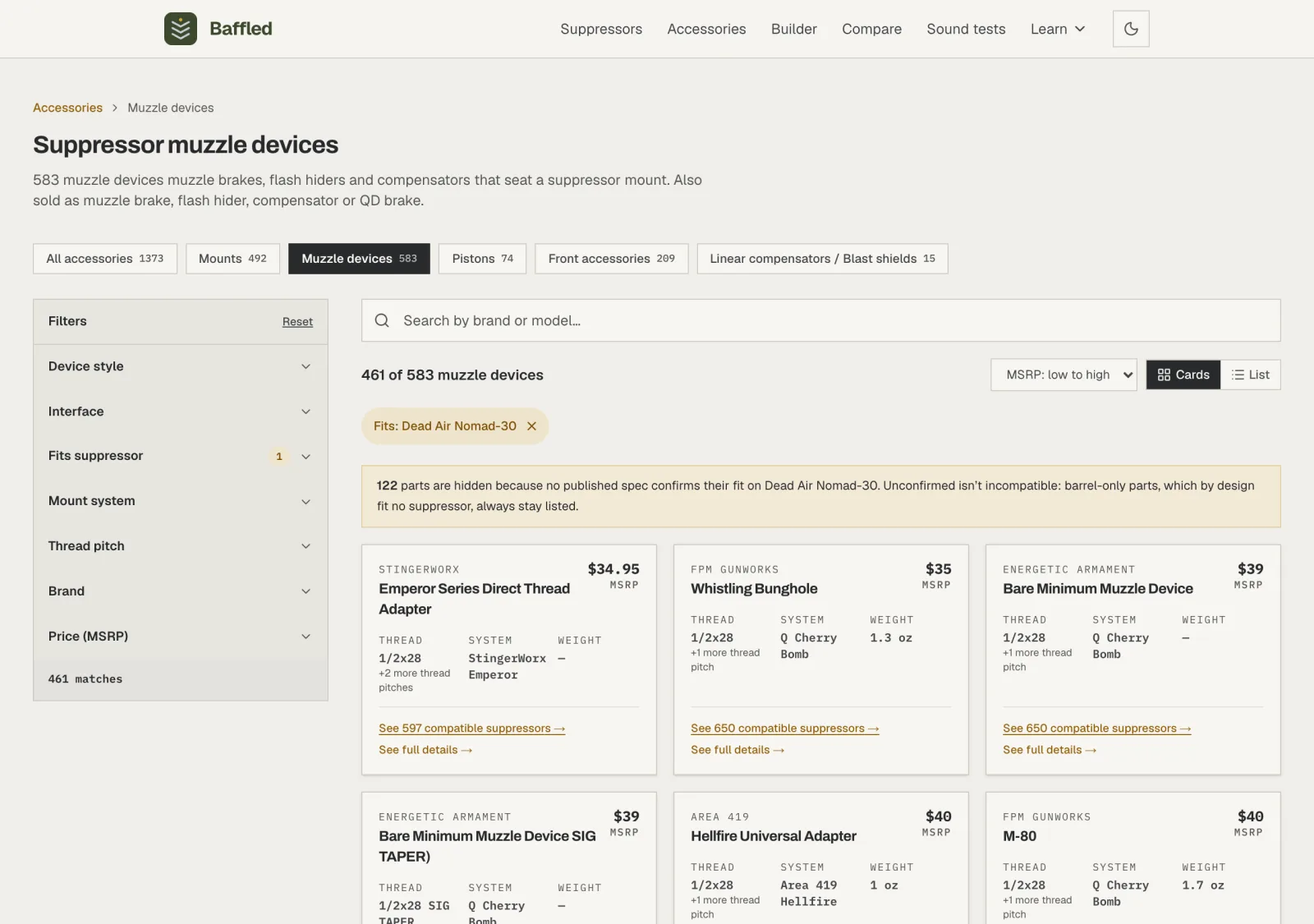This screenshot has width=1314, height=924.
Task: Click the Baffled logo icon
Action: coord(181,29)
